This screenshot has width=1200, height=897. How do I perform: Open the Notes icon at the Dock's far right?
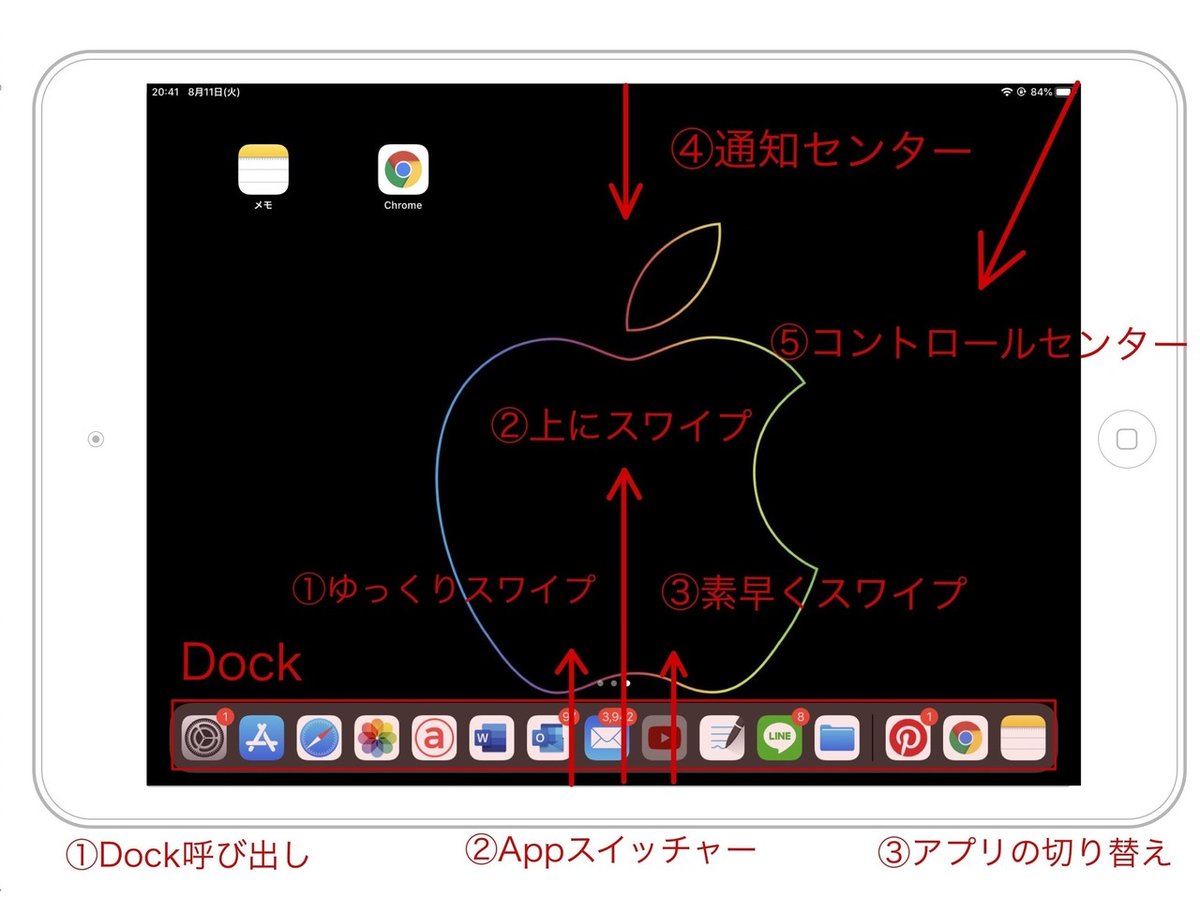pos(1022,738)
